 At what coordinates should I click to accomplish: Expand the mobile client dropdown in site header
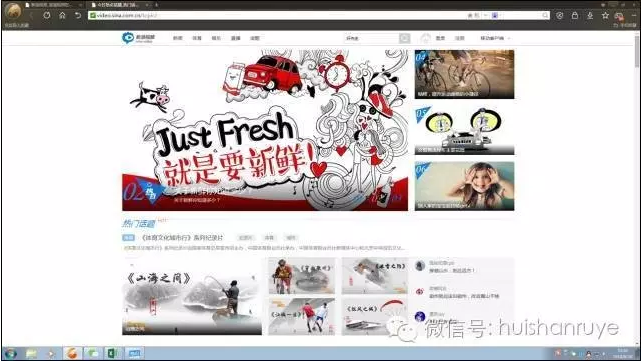tap(495, 38)
